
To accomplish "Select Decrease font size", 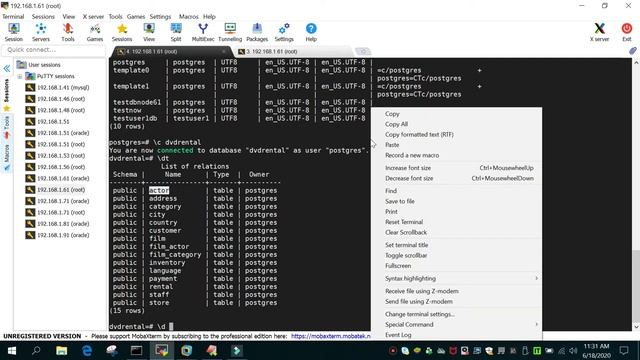I will [x=457, y=178].
